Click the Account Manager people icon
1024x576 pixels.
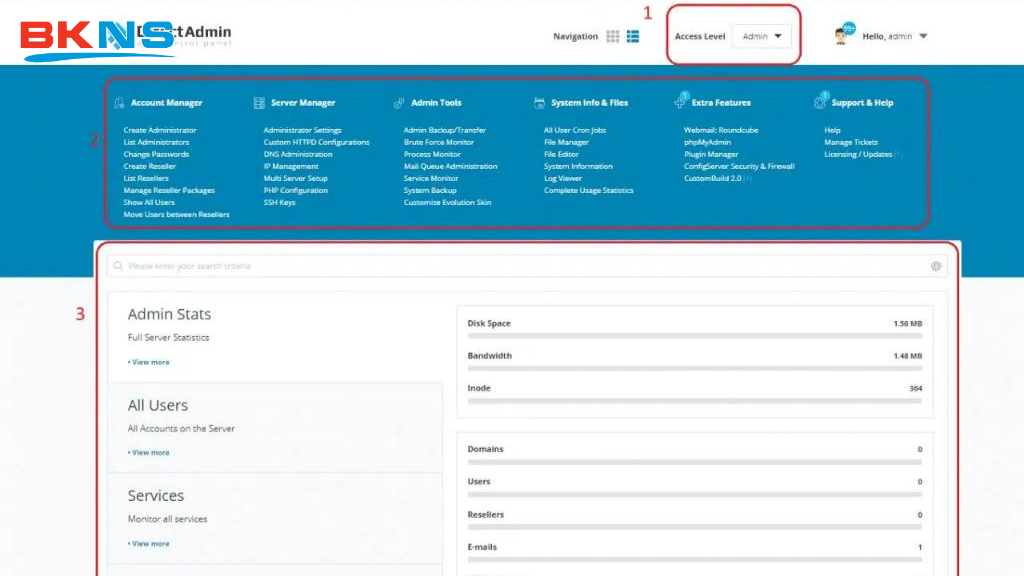pyautogui.click(x=118, y=102)
